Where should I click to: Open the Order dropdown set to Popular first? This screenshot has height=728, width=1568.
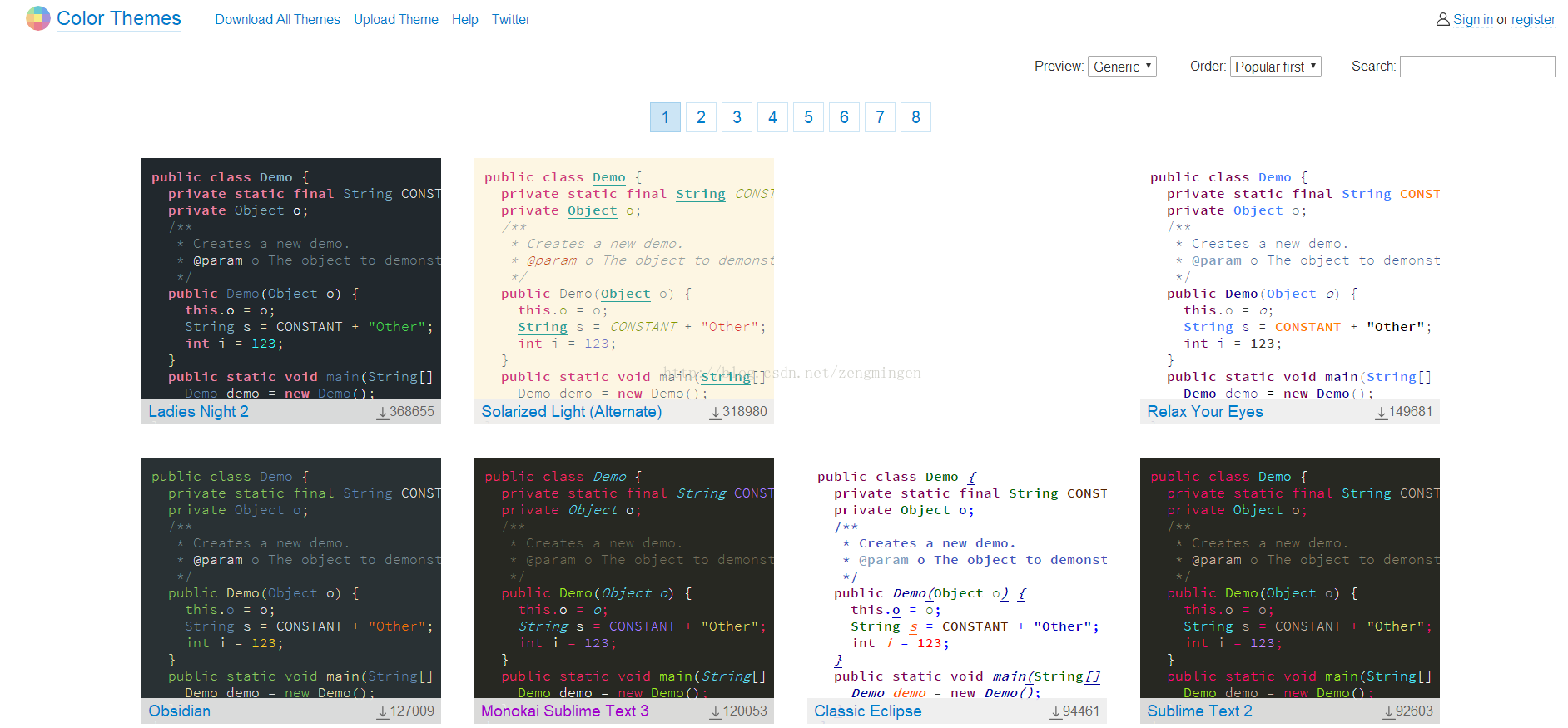pos(1276,67)
